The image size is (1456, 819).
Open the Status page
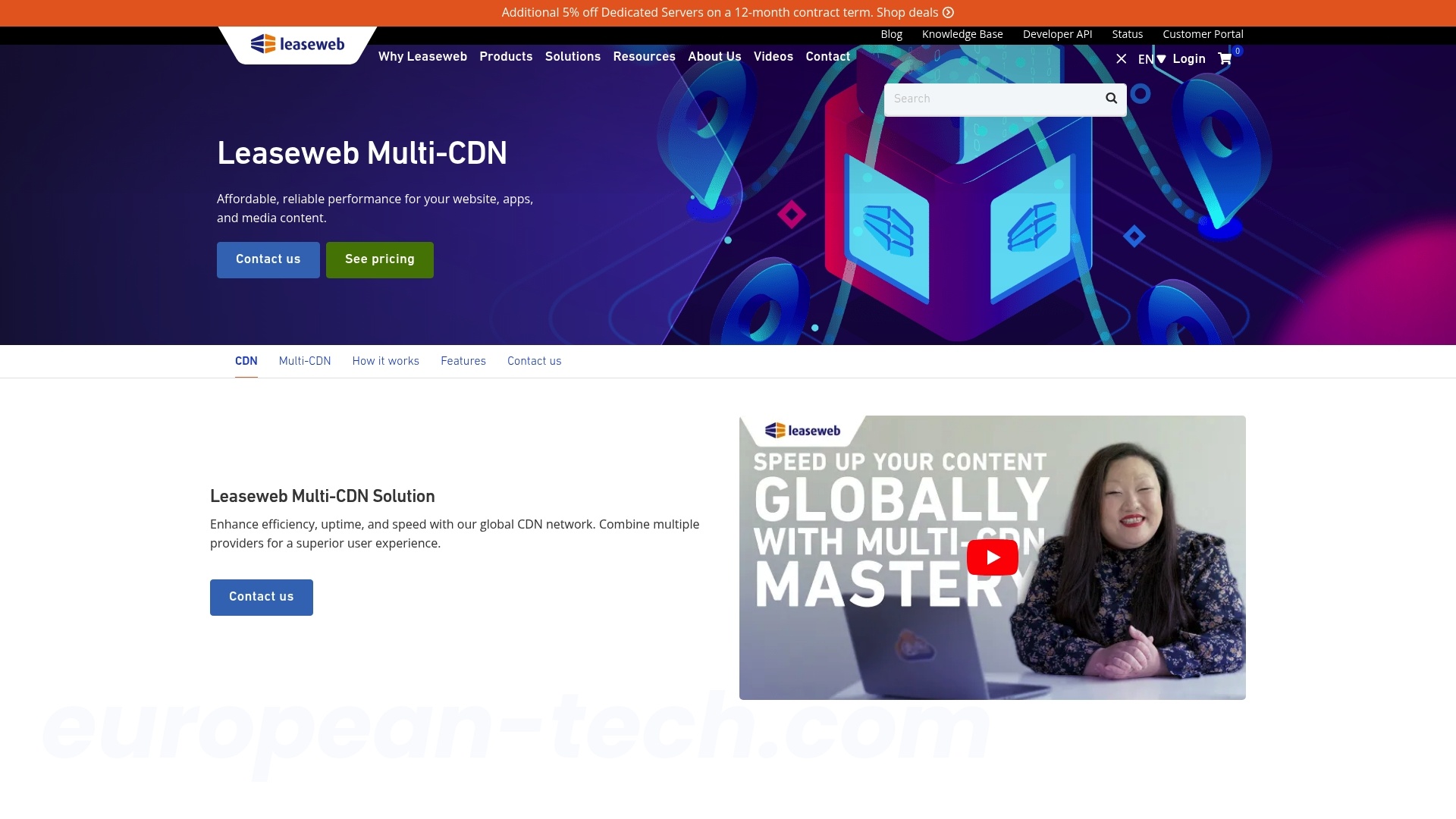coord(1127,34)
